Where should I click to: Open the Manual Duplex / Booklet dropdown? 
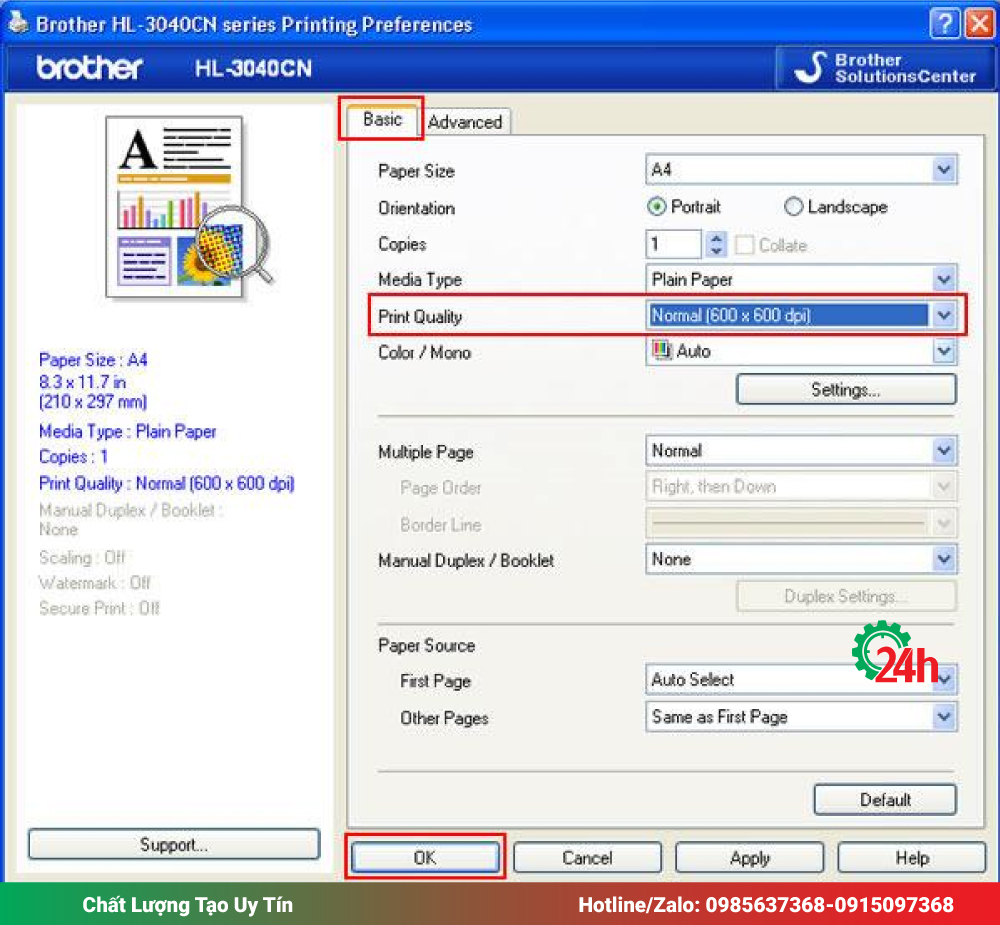point(801,559)
